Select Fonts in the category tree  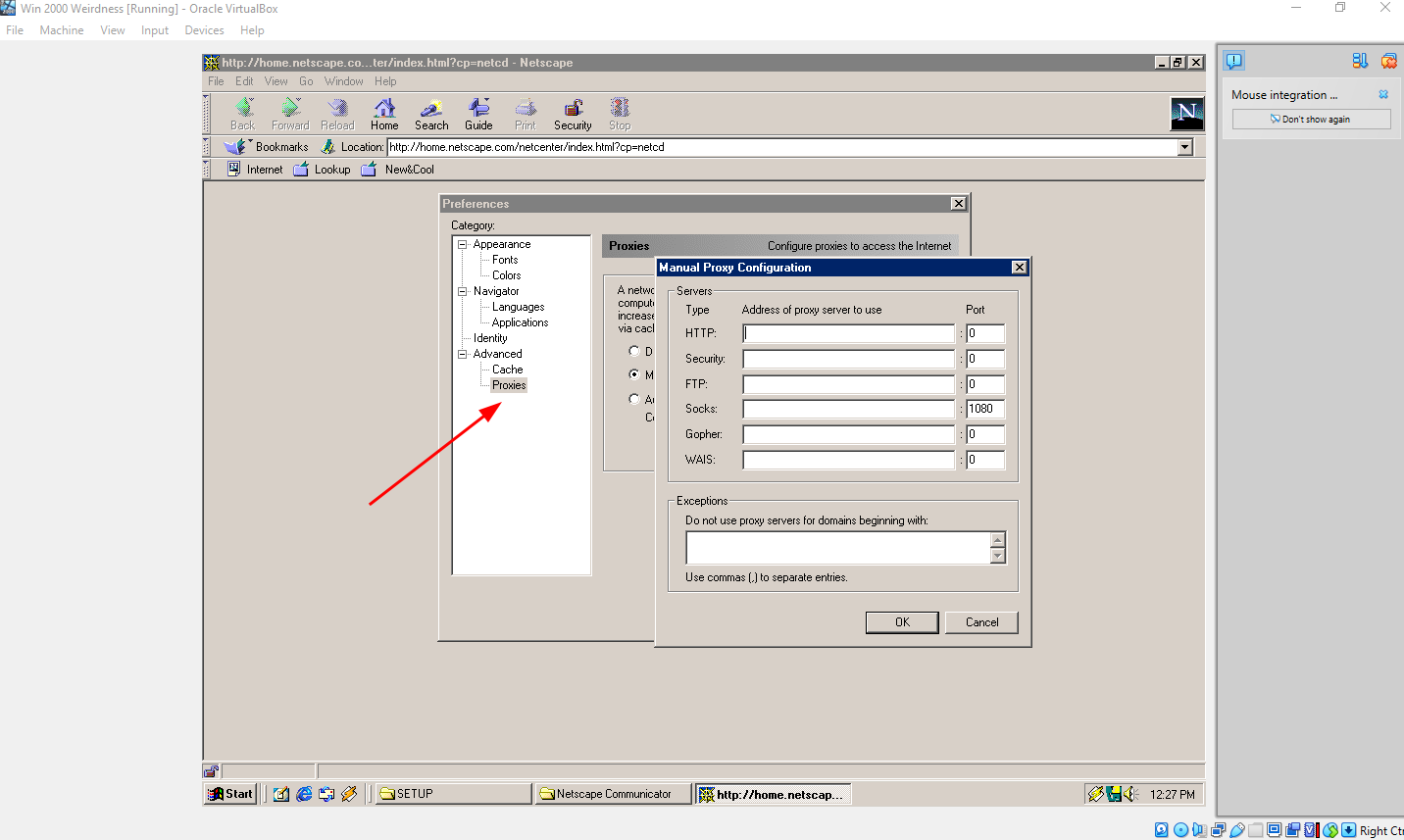point(505,260)
